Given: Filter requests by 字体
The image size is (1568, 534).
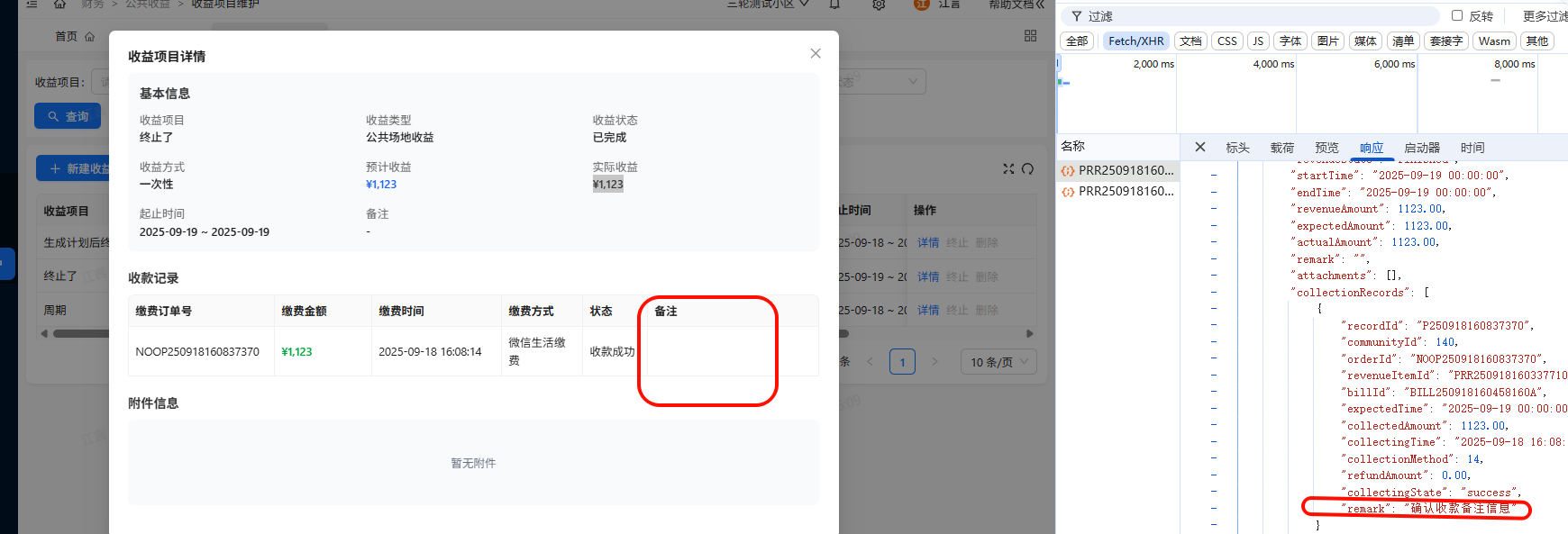Looking at the screenshot, I should tap(1290, 41).
